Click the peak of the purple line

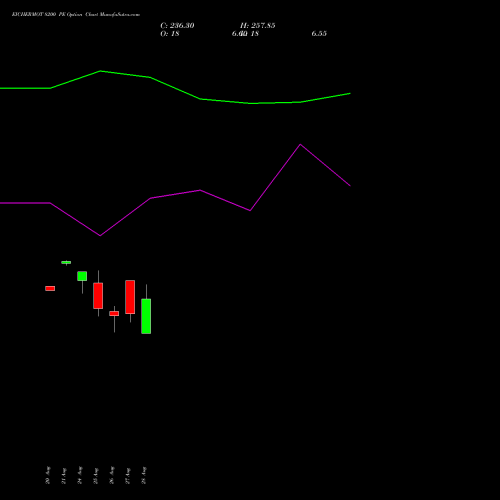tap(300, 144)
